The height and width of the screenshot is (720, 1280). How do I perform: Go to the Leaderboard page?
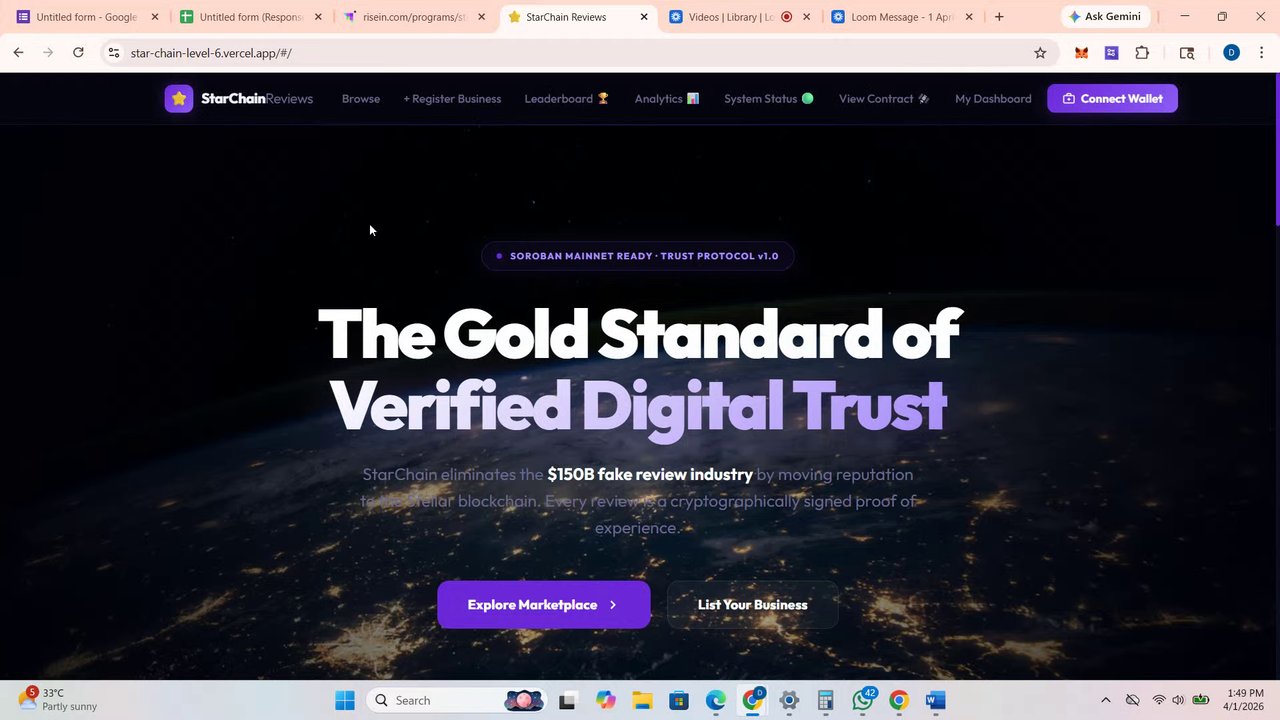tap(567, 99)
